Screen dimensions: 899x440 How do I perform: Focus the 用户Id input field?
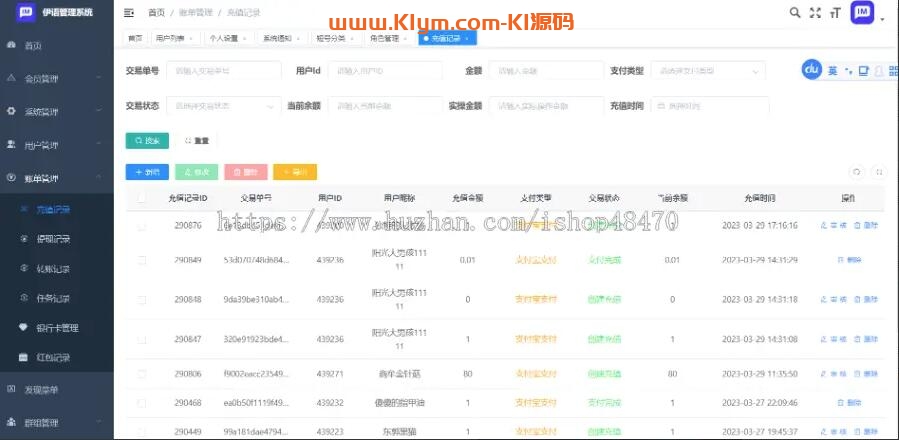[385, 71]
